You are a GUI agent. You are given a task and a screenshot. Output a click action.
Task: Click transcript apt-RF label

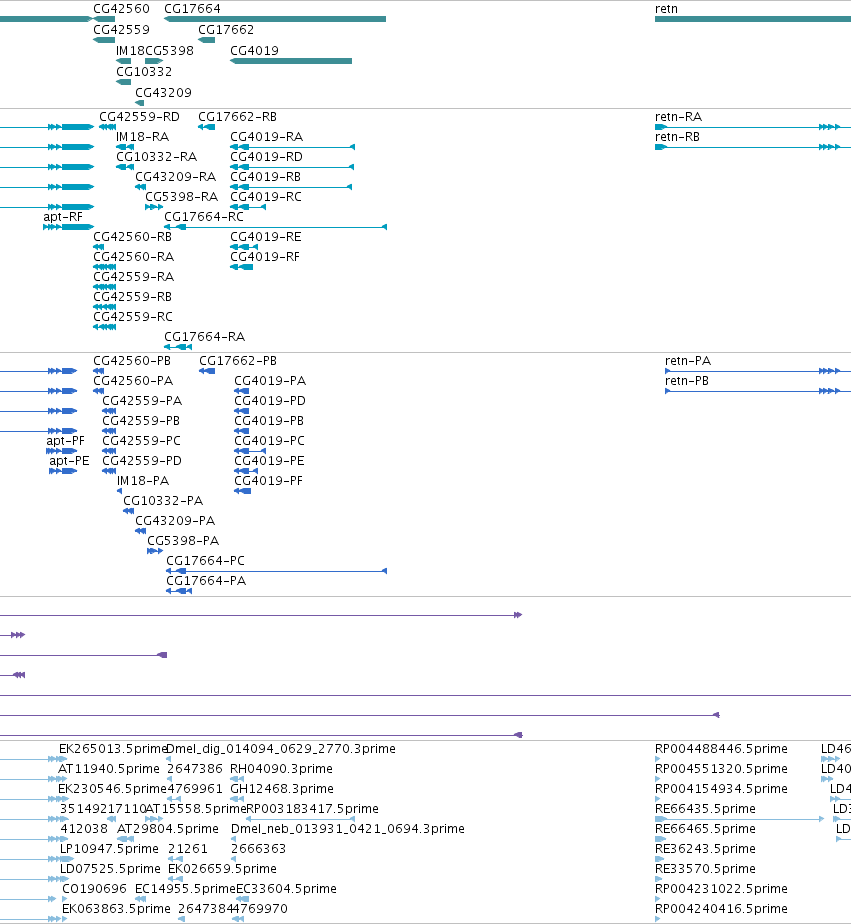click(x=63, y=217)
